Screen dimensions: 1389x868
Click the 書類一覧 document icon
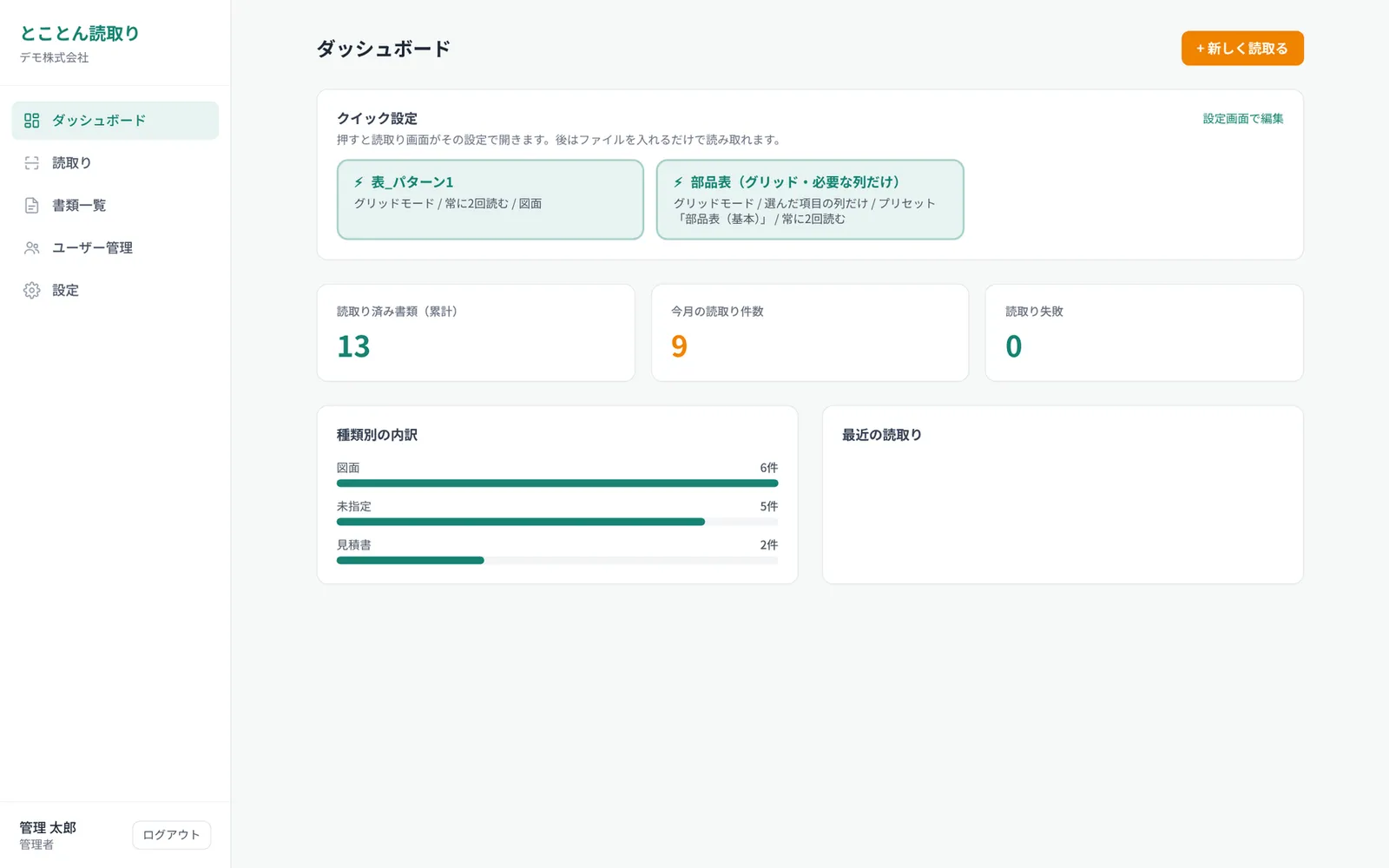pos(32,206)
